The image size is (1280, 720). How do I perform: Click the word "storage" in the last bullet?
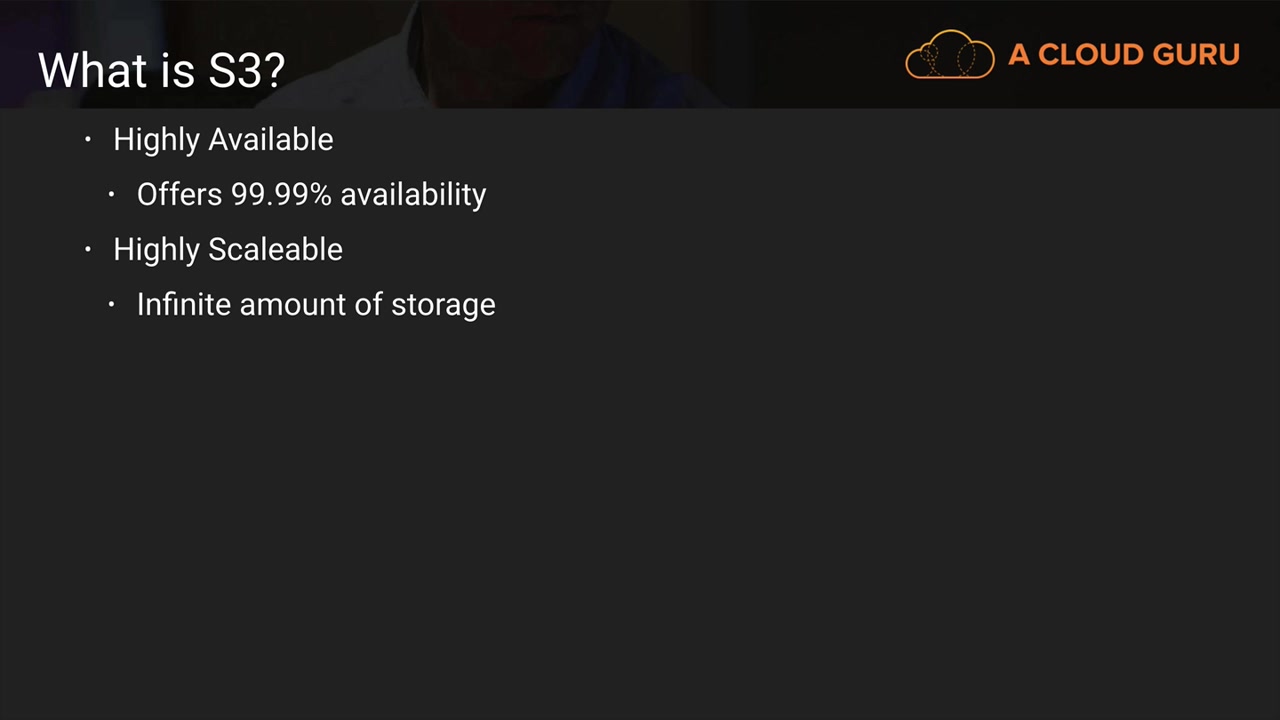pyautogui.click(x=443, y=305)
